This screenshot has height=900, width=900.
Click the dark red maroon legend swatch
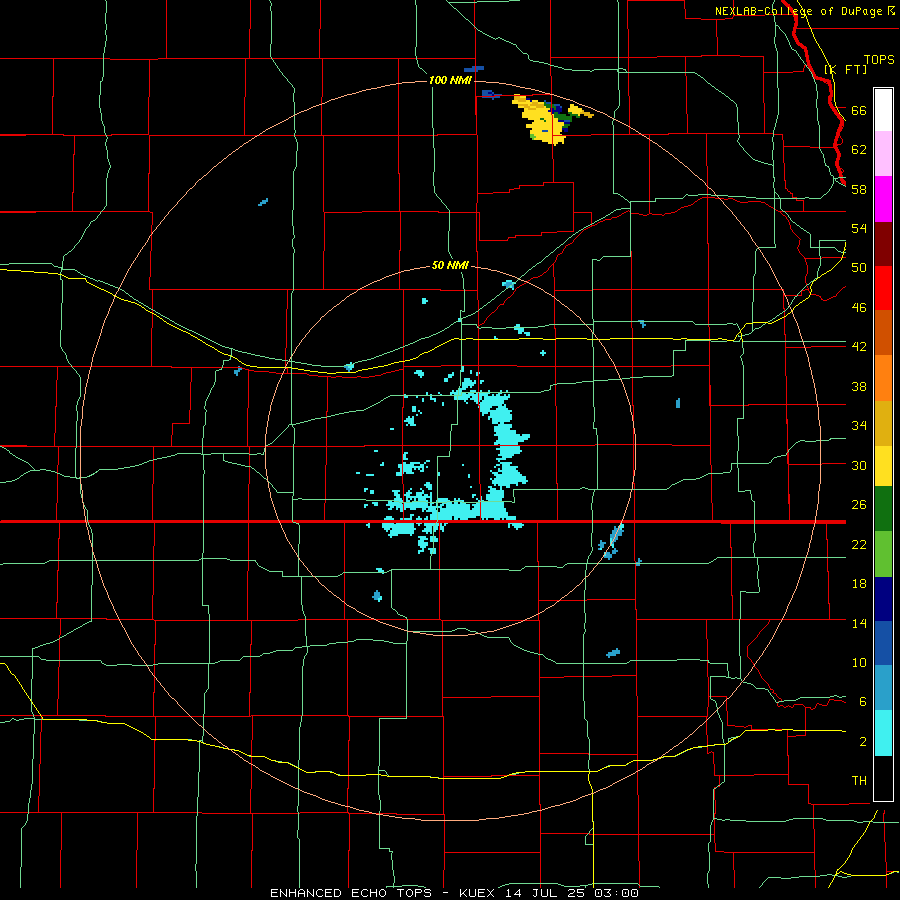click(883, 244)
